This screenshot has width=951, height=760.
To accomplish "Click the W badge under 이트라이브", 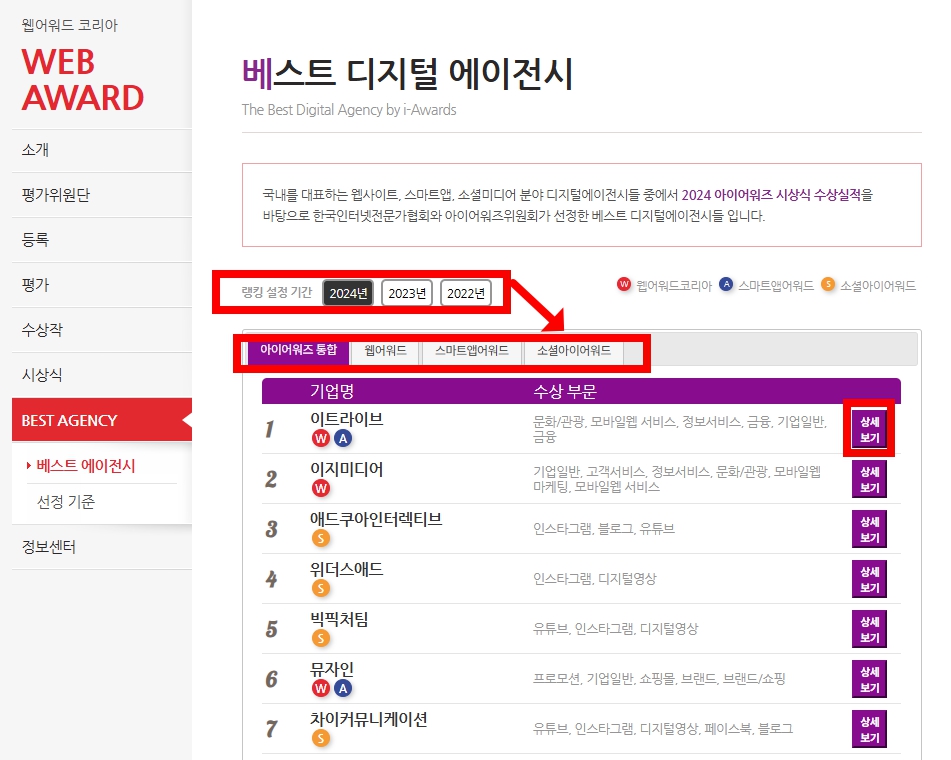I will (321, 438).
